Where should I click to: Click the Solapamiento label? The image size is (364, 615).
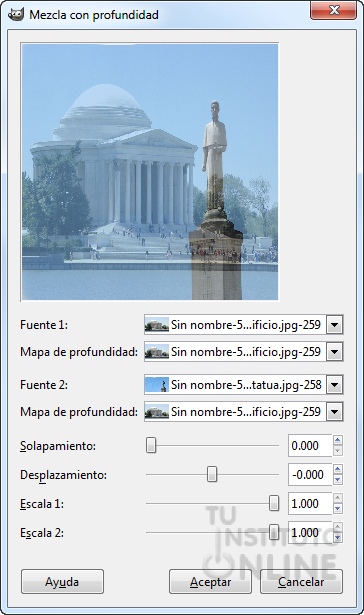pyautogui.click(x=58, y=446)
